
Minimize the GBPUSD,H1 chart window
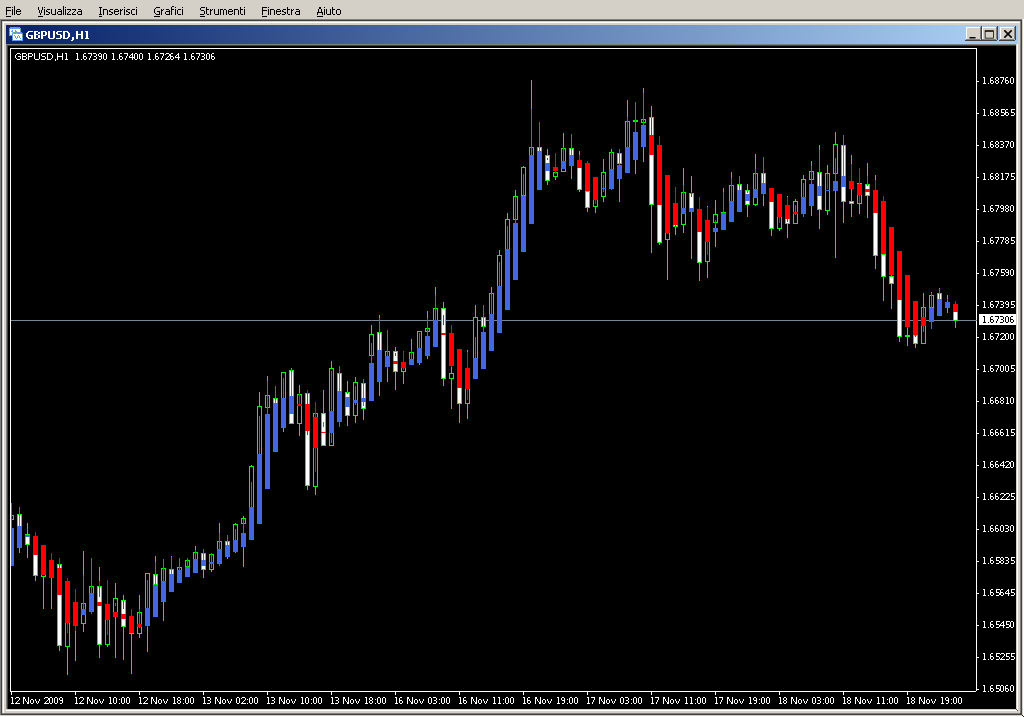point(972,34)
